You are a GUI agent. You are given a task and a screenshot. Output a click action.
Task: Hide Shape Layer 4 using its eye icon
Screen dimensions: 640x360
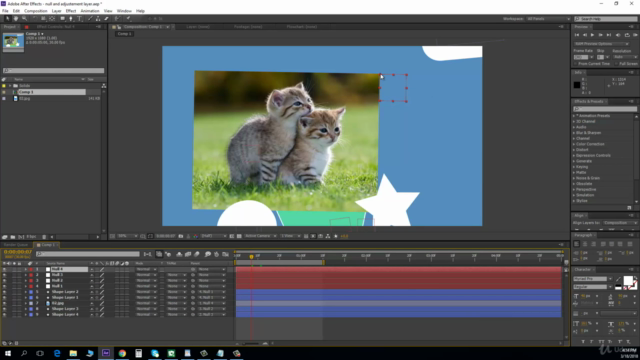pos(4,315)
